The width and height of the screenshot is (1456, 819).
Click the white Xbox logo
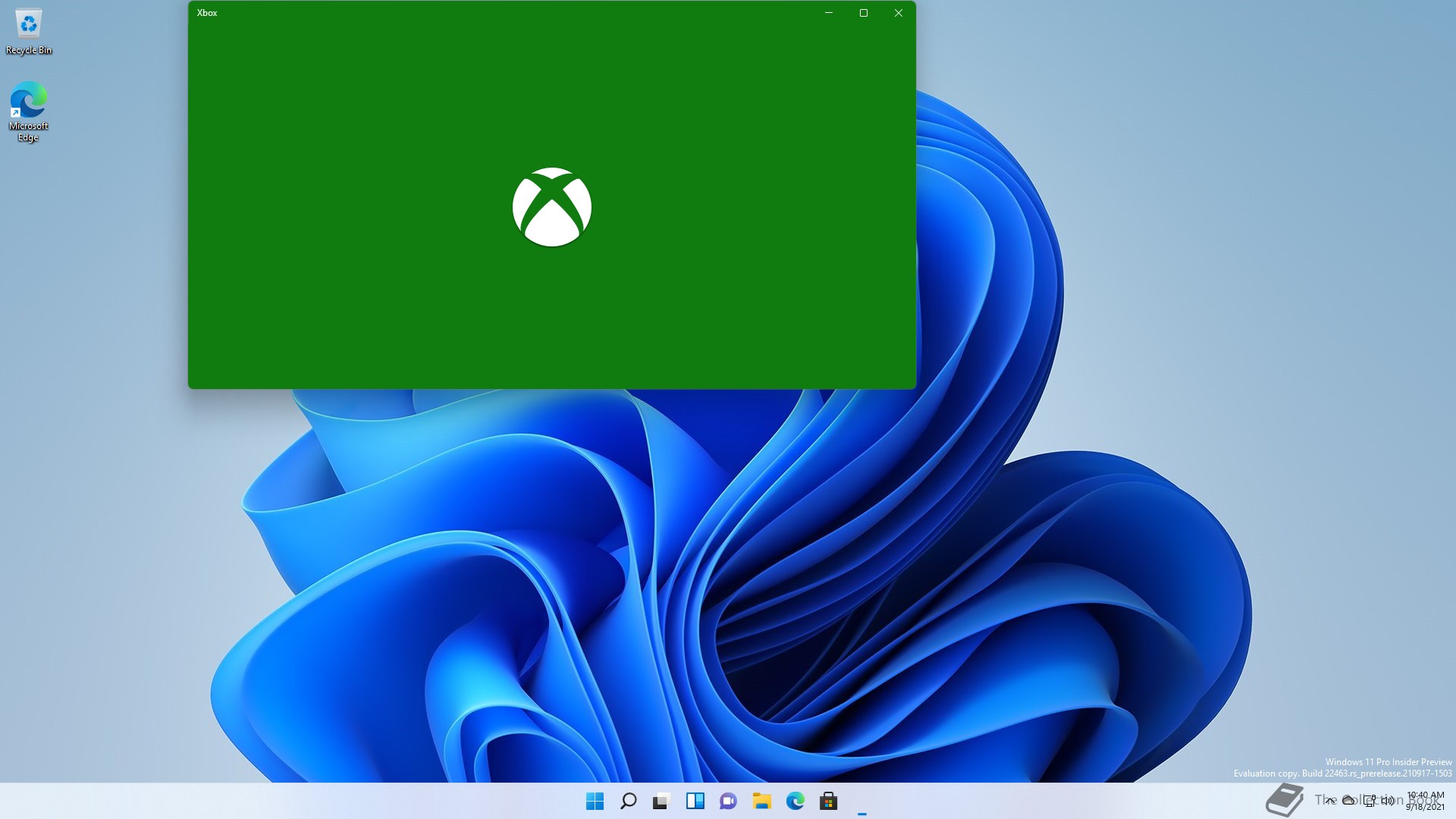click(551, 207)
